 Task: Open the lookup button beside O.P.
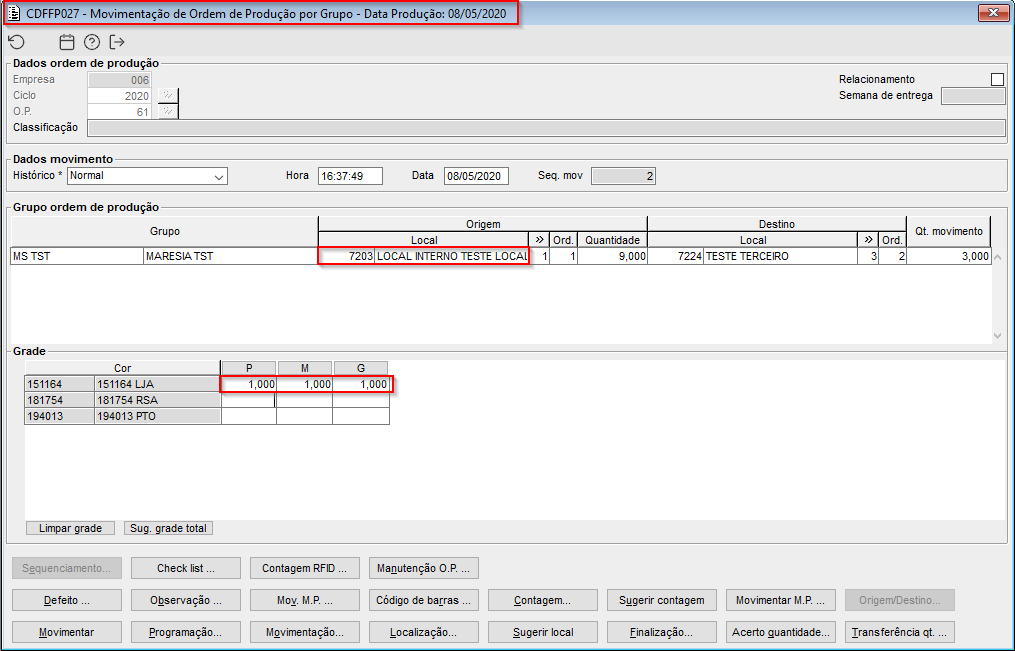[x=168, y=111]
